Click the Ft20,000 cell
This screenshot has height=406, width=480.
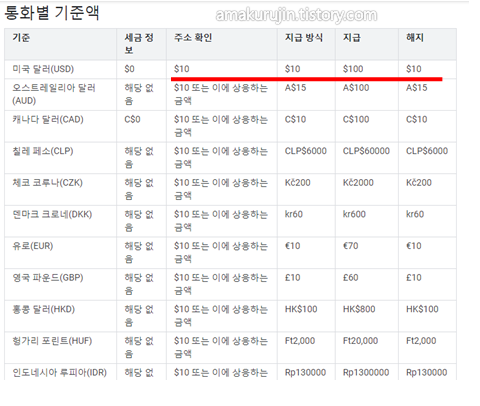360,341
